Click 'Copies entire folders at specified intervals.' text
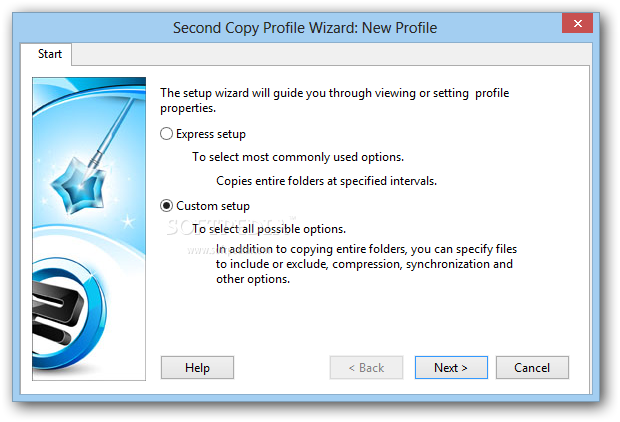Screen dimensions: 620x422 (x=326, y=181)
